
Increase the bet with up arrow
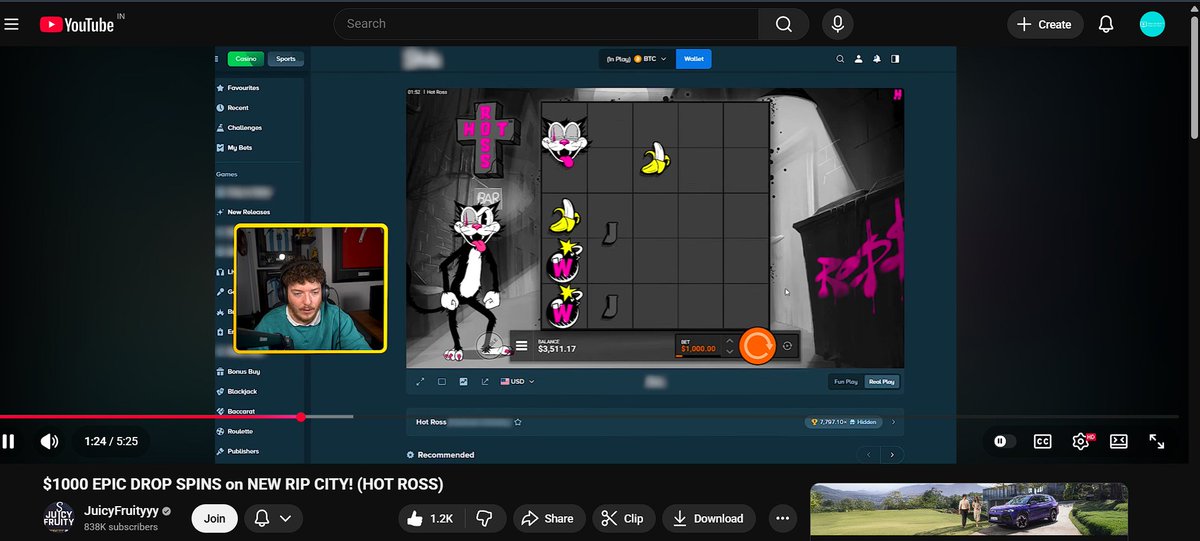(x=729, y=341)
